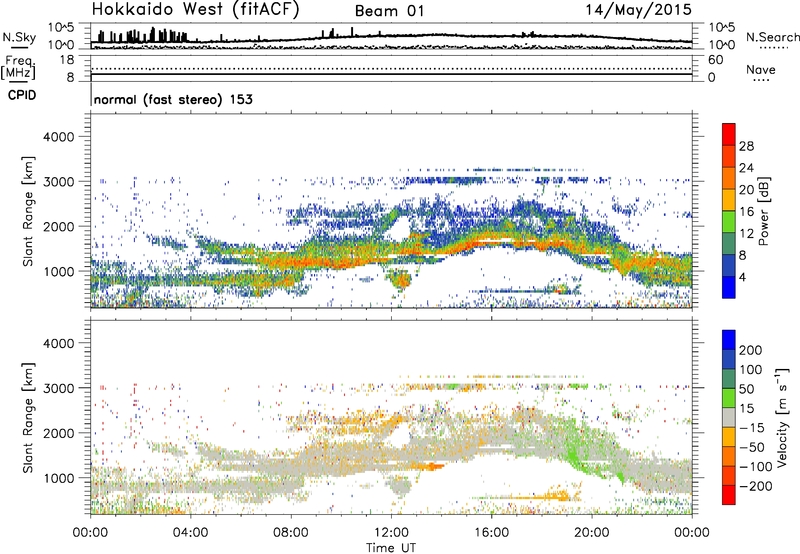The image size is (800, 554).
Task: Click the 2000 km tick on power panel
Action: [58, 226]
